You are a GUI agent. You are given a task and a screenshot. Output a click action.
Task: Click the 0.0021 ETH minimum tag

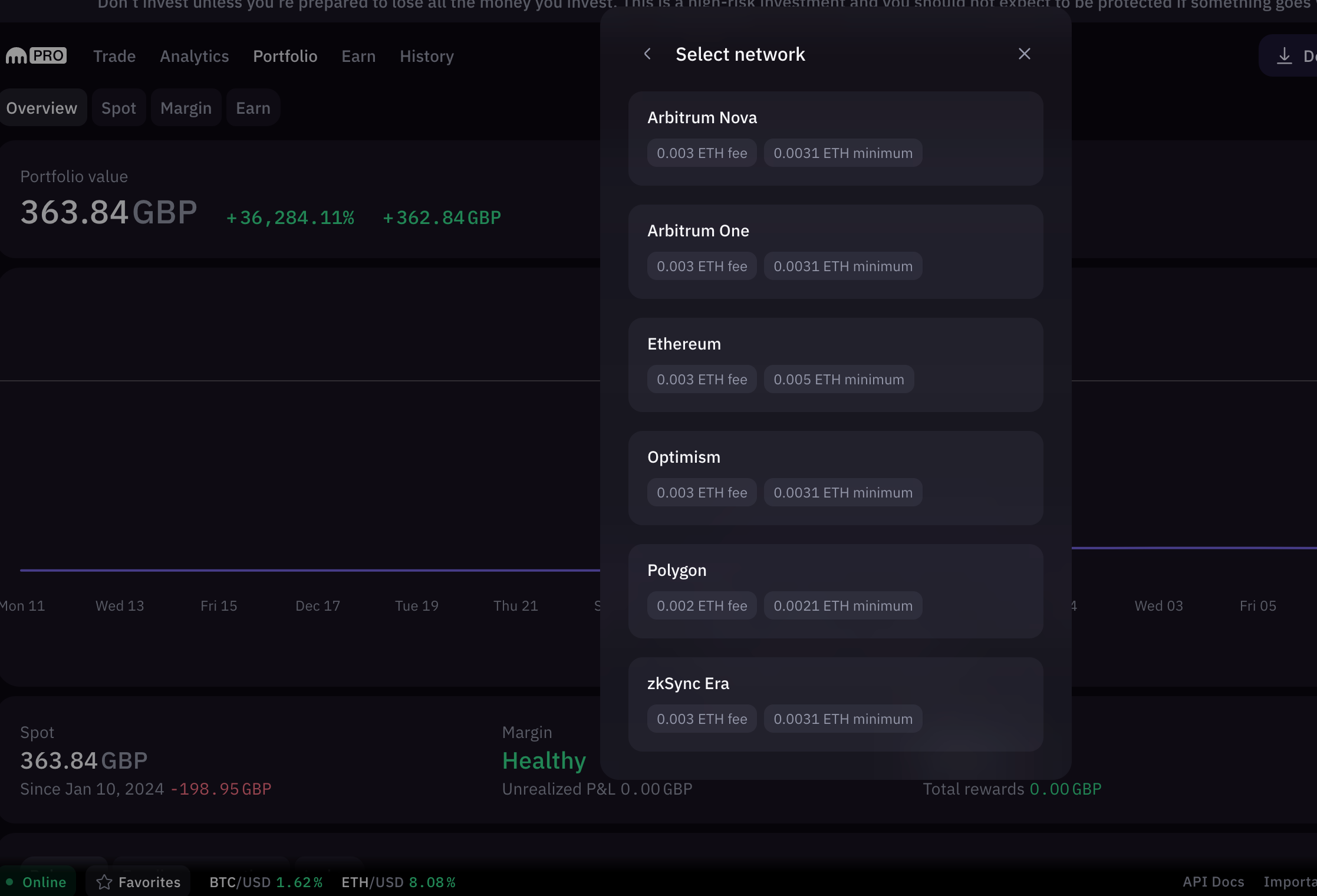click(843, 606)
